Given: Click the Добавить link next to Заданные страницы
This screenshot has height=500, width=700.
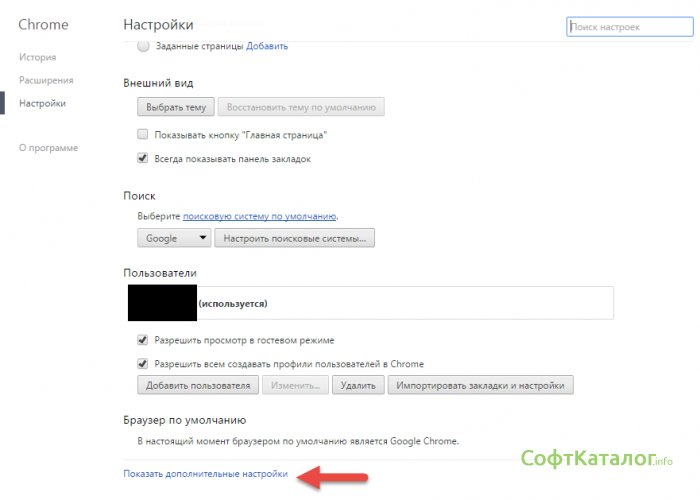Looking at the screenshot, I should [x=267, y=46].
